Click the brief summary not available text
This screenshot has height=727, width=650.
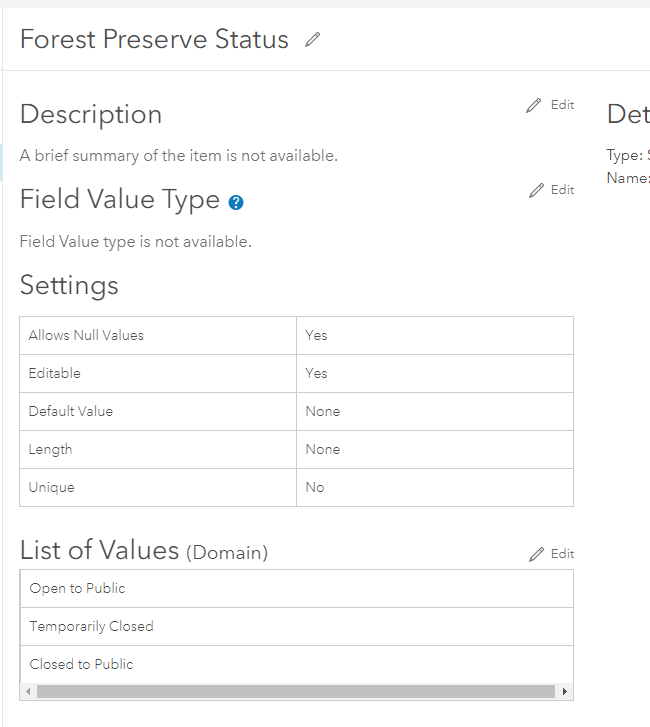point(179,155)
